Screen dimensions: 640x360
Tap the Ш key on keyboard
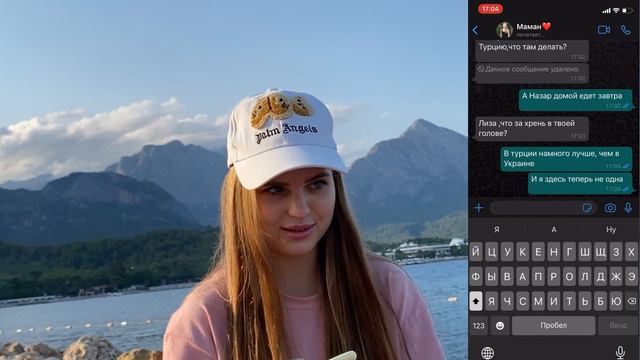(584, 252)
